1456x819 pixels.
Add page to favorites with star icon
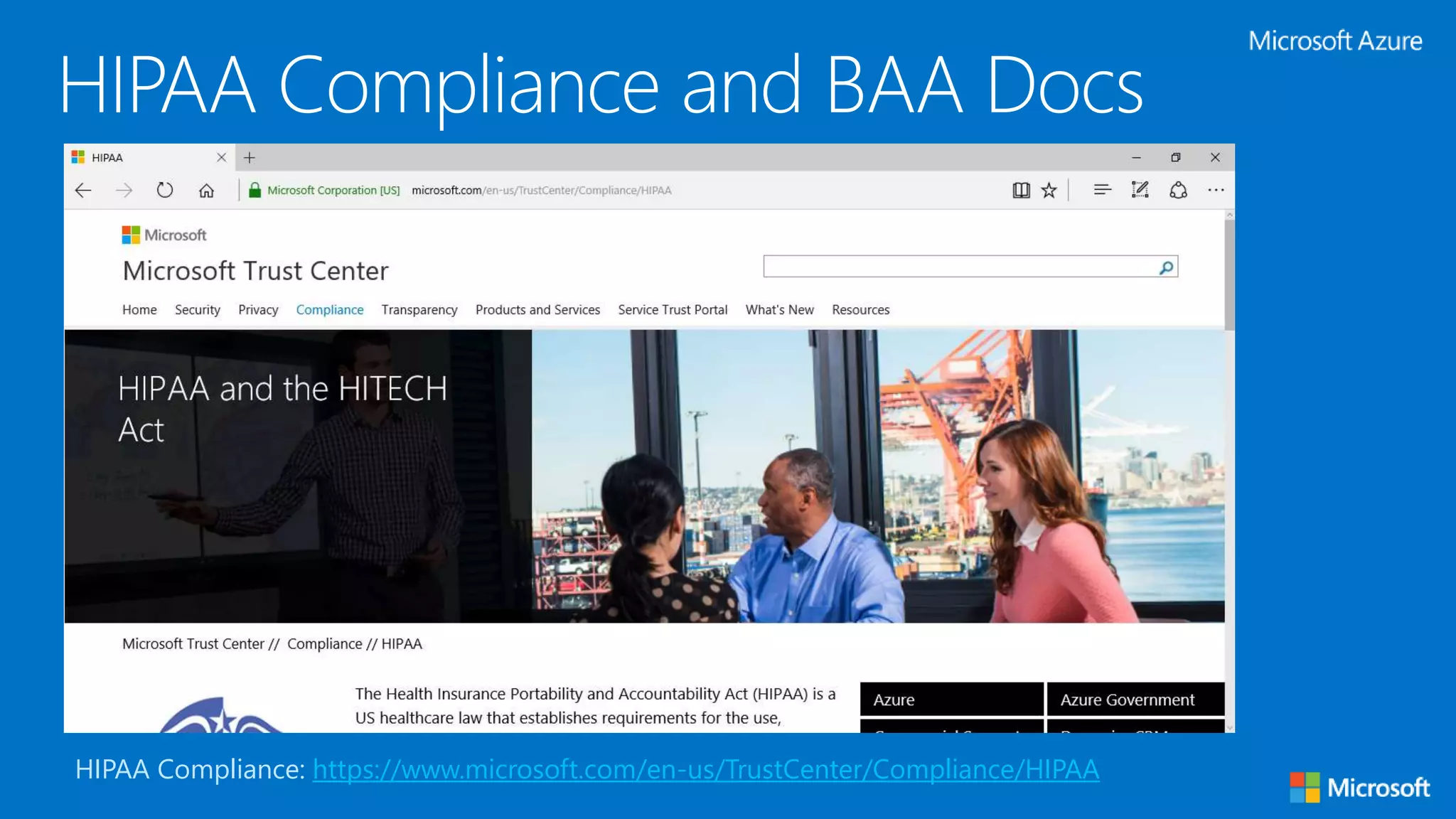(1049, 191)
